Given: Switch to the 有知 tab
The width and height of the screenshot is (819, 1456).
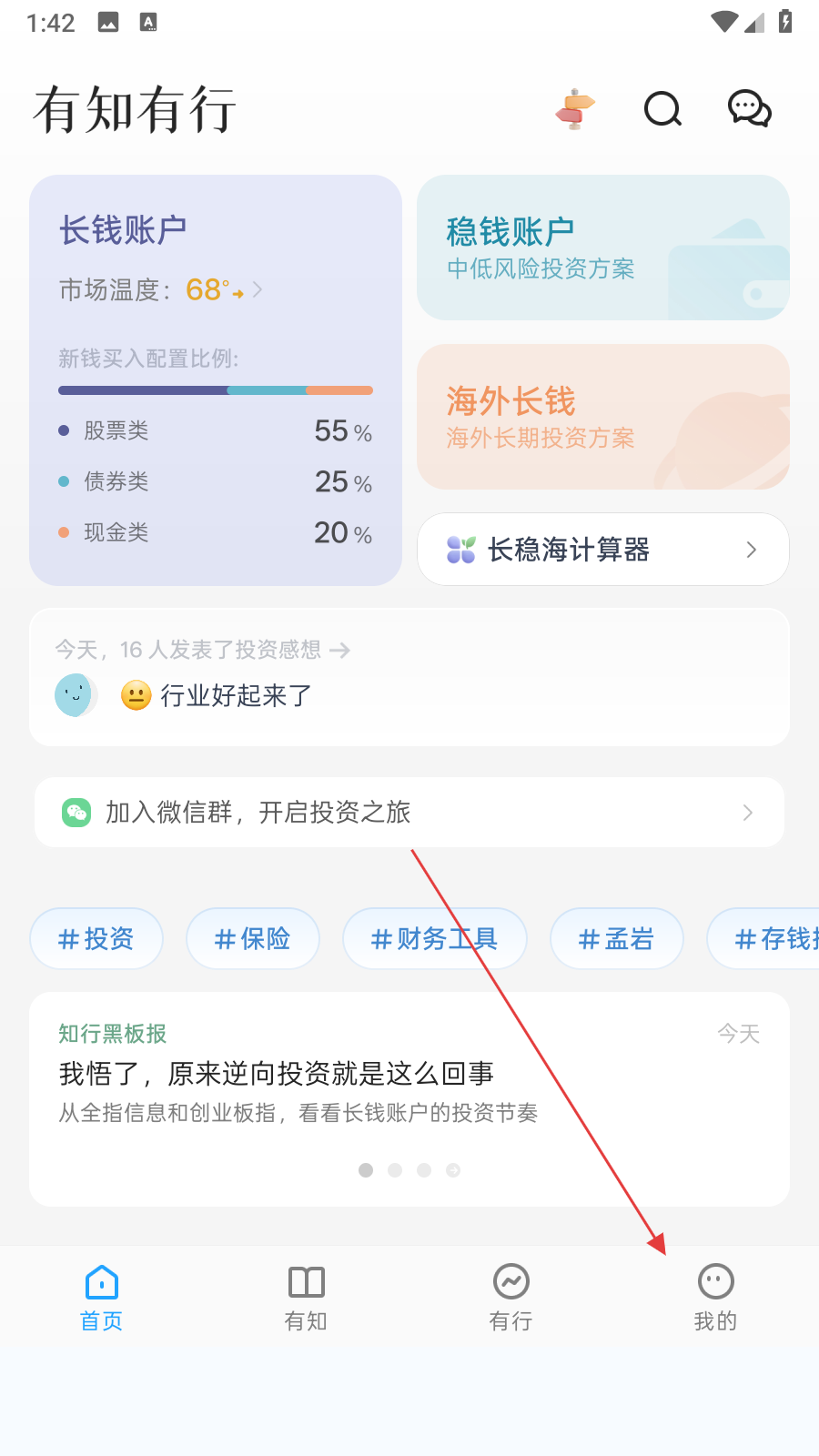Looking at the screenshot, I should click(306, 1298).
